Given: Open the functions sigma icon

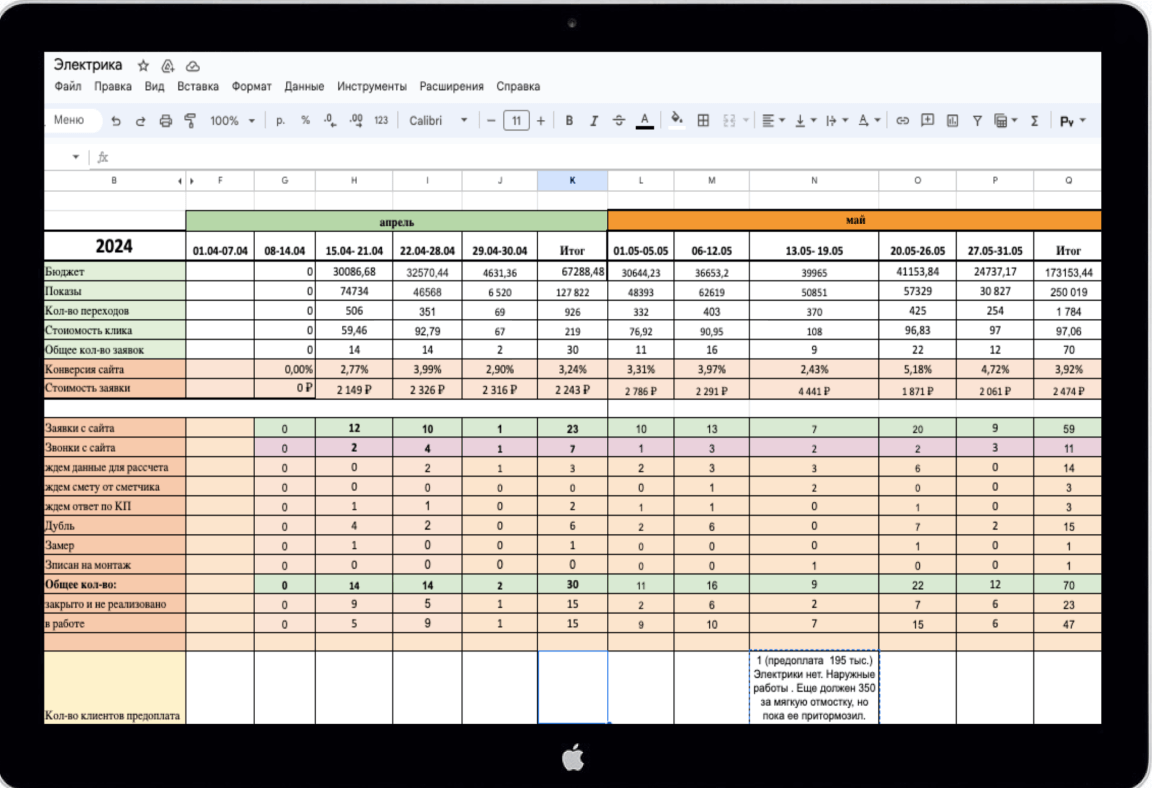Looking at the screenshot, I should click(x=1034, y=121).
